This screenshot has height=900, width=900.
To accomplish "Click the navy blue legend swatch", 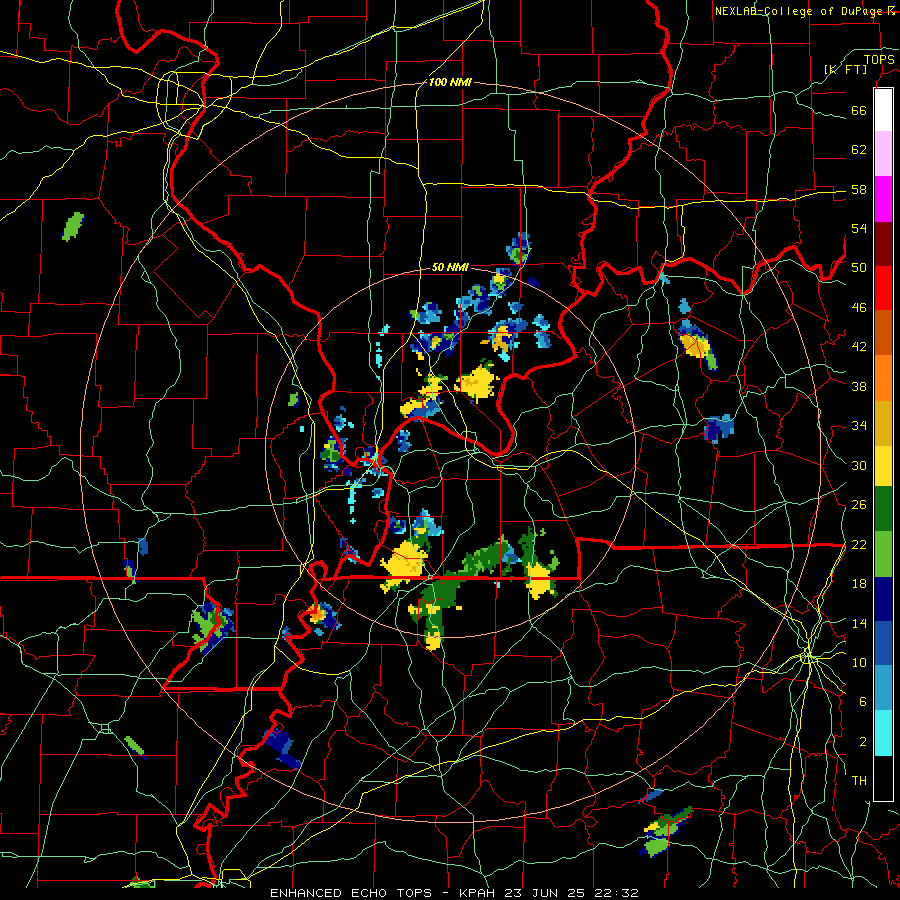I will tap(883, 599).
